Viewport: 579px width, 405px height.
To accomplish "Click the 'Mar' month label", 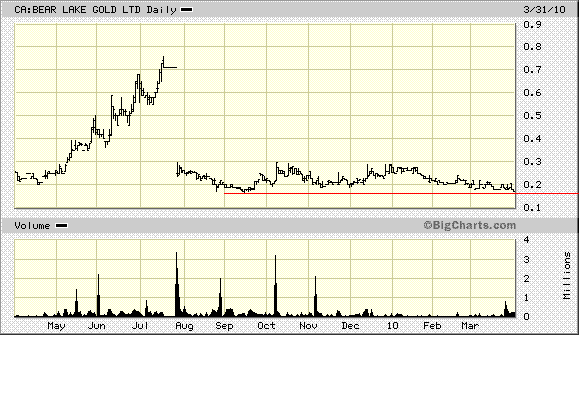I will click(470, 326).
